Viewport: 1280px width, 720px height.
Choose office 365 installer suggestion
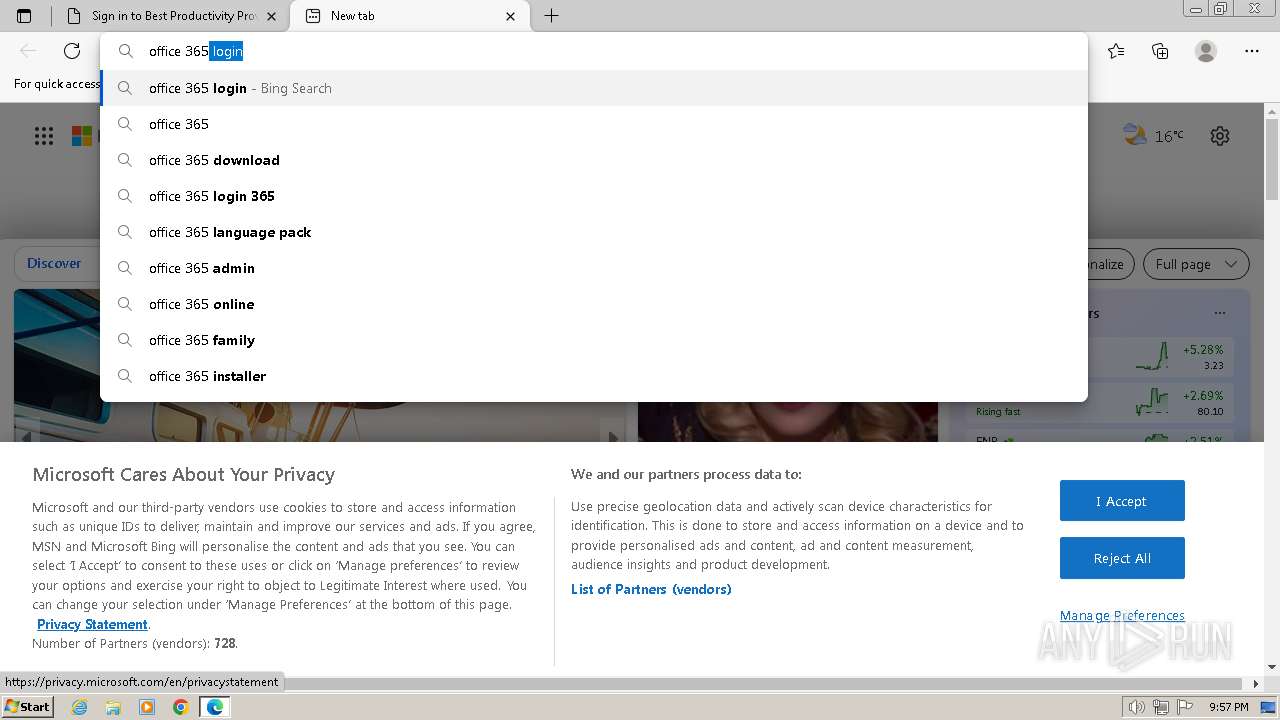point(593,376)
